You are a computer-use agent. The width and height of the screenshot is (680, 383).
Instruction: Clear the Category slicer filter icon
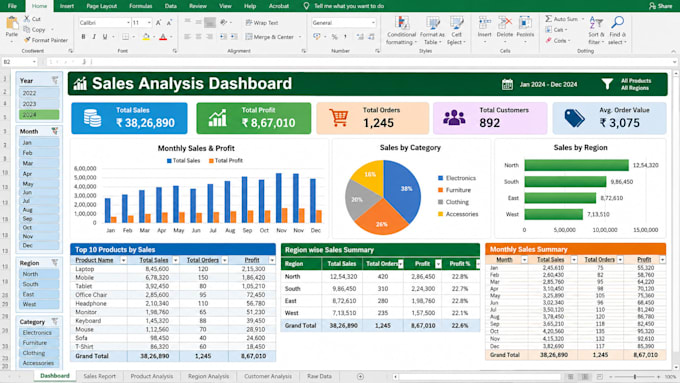point(55,321)
